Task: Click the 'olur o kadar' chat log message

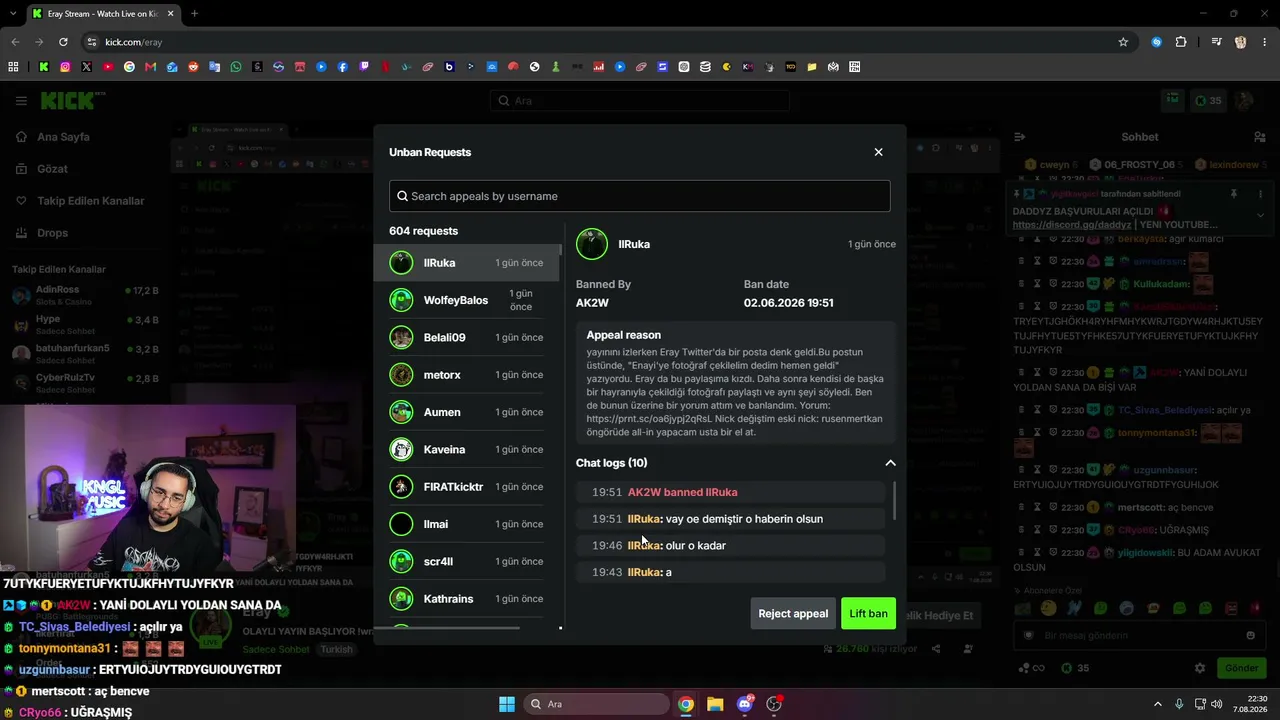Action: pyautogui.click(x=730, y=545)
